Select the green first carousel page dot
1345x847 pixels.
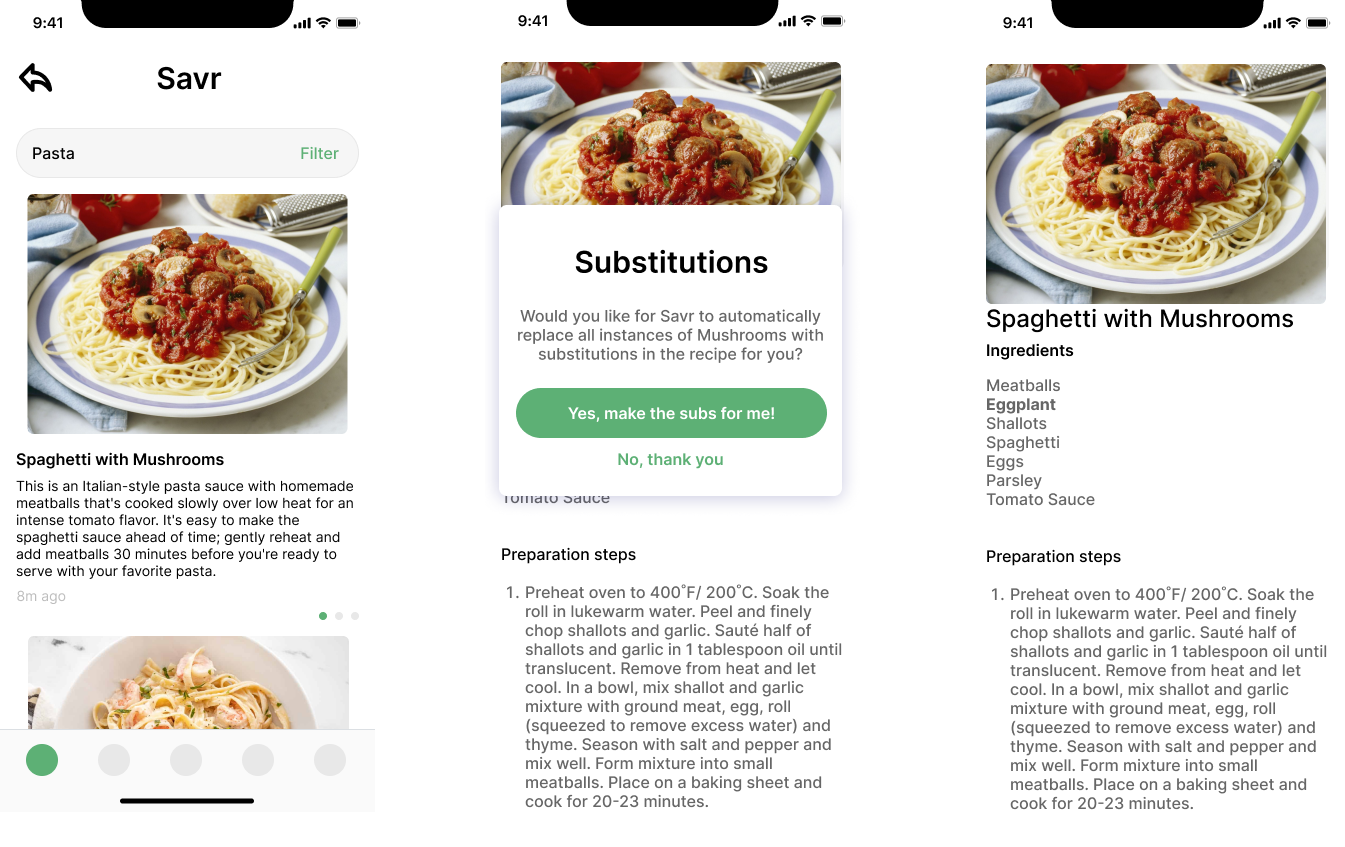click(323, 616)
